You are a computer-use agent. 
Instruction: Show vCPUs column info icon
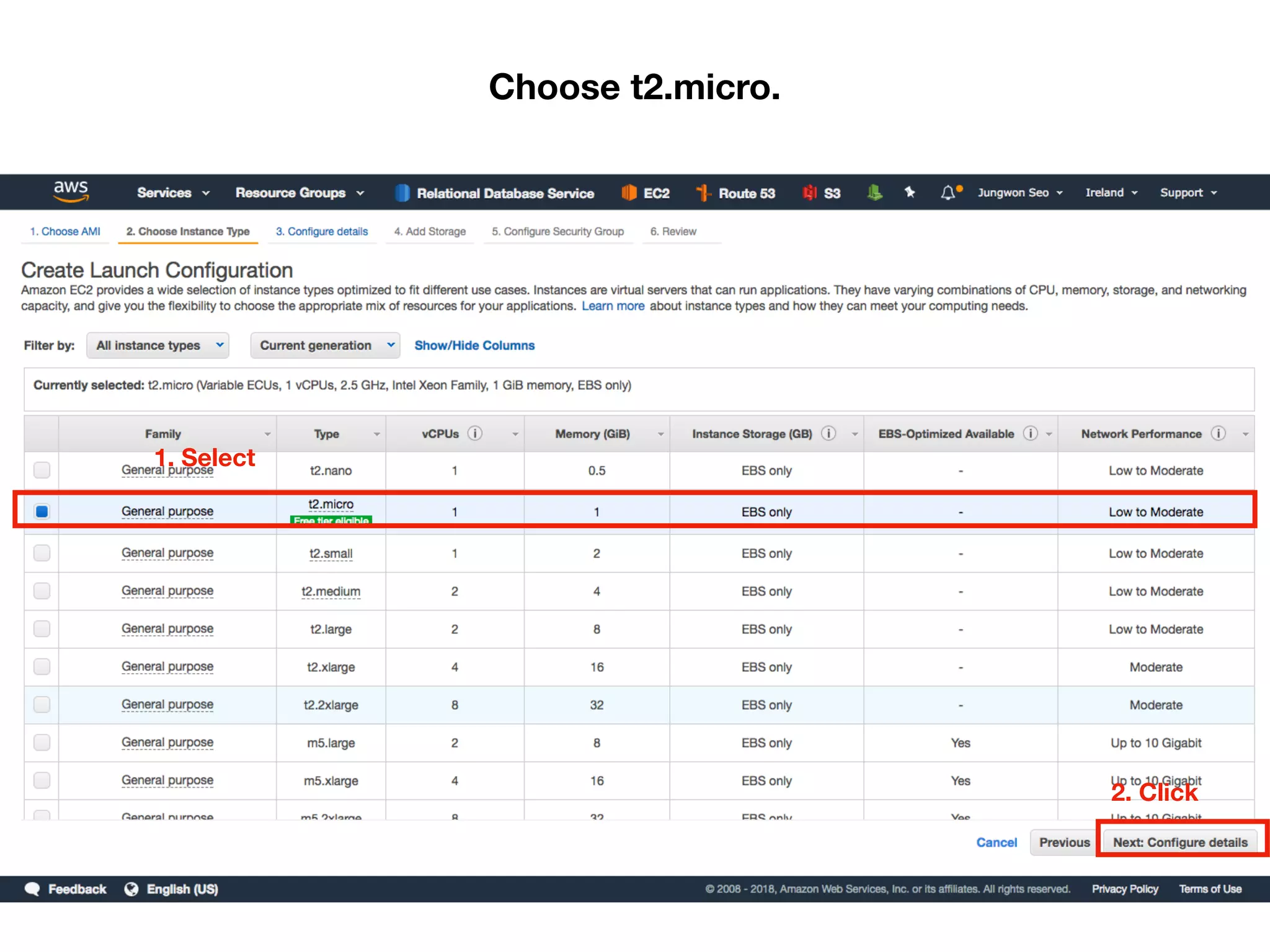tap(475, 433)
